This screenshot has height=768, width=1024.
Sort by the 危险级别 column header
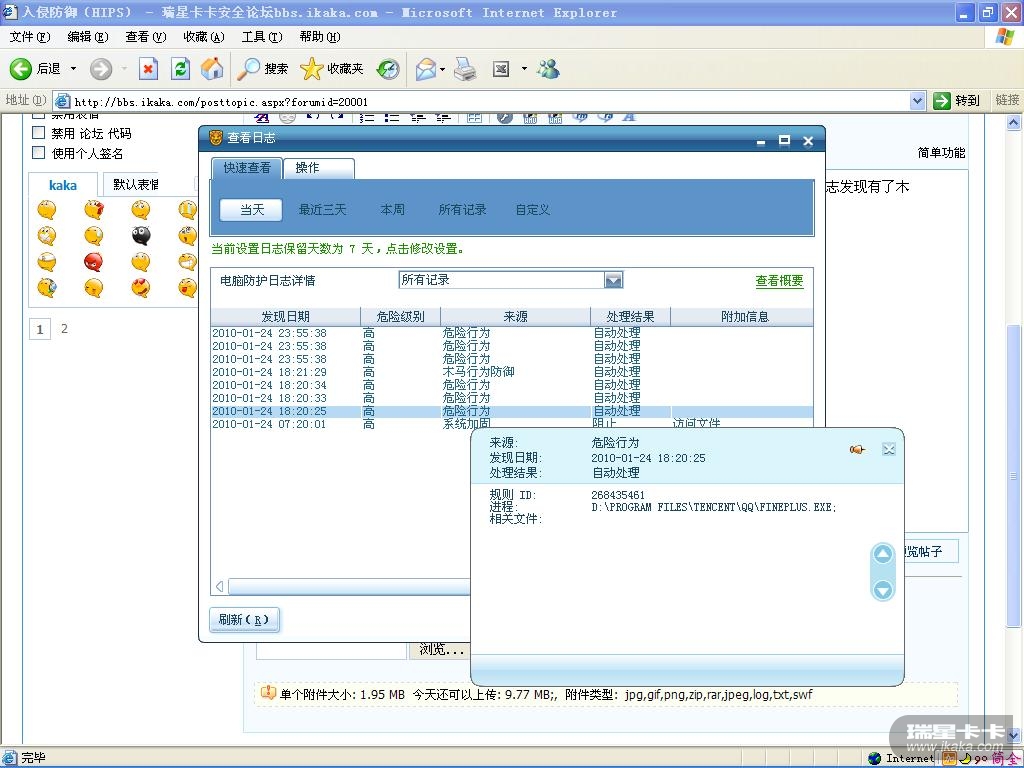click(x=400, y=317)
